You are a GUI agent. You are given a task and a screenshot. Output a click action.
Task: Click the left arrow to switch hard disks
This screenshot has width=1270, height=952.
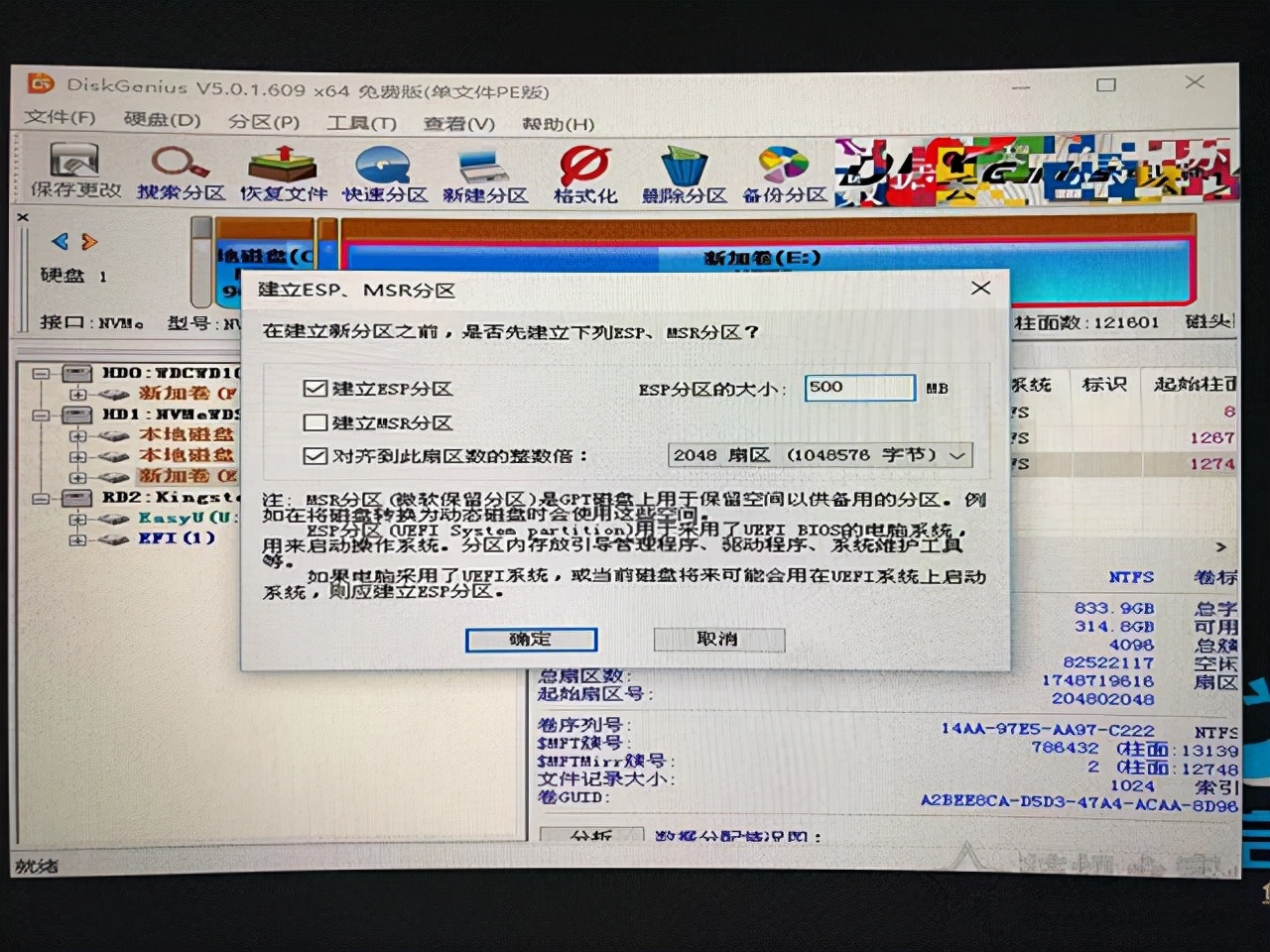(x=59, y=241)
